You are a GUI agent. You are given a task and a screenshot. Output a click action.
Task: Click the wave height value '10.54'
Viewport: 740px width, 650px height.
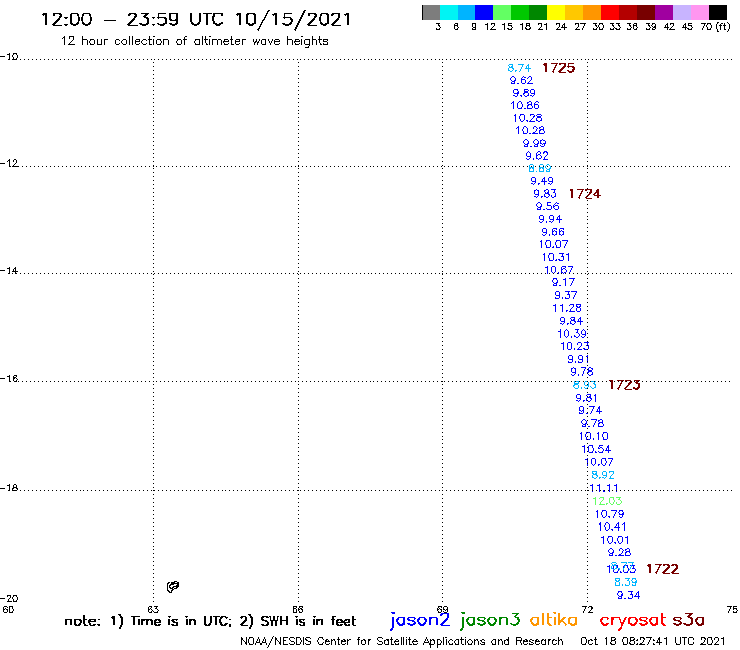click(x=596, y=449)
